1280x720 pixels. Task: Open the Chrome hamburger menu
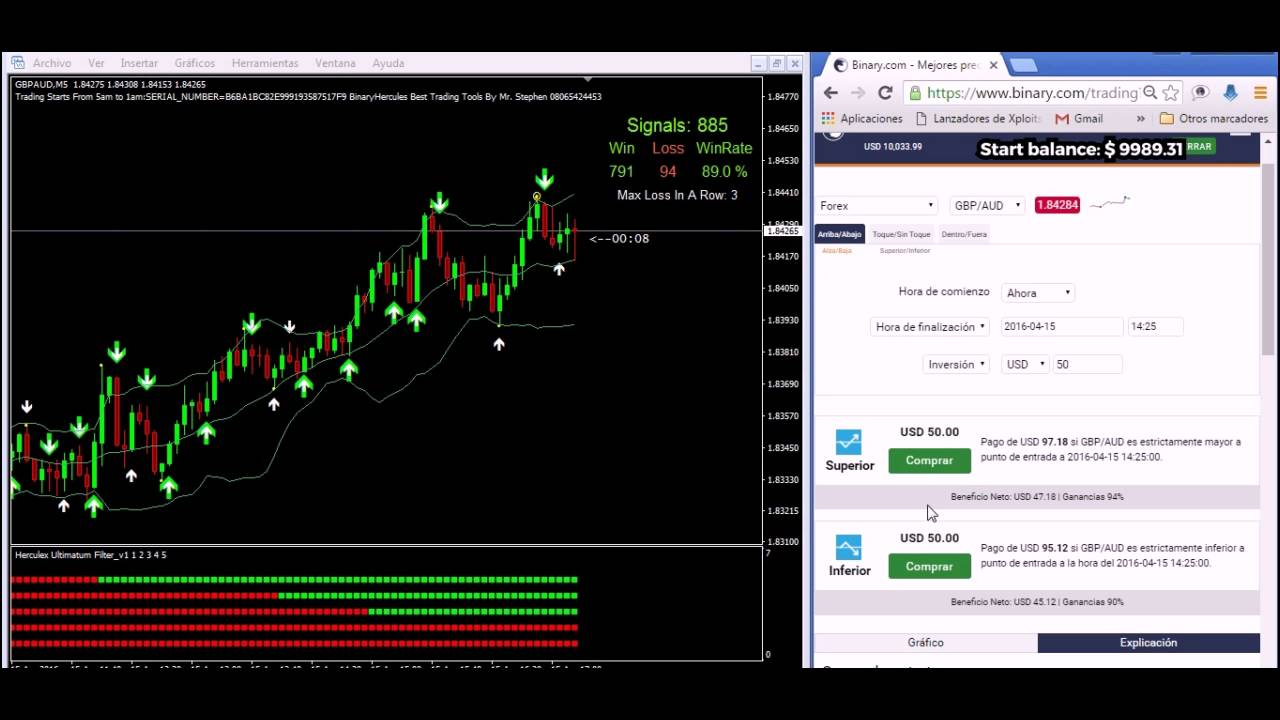pyautogui.click(x=1260, y=93)
